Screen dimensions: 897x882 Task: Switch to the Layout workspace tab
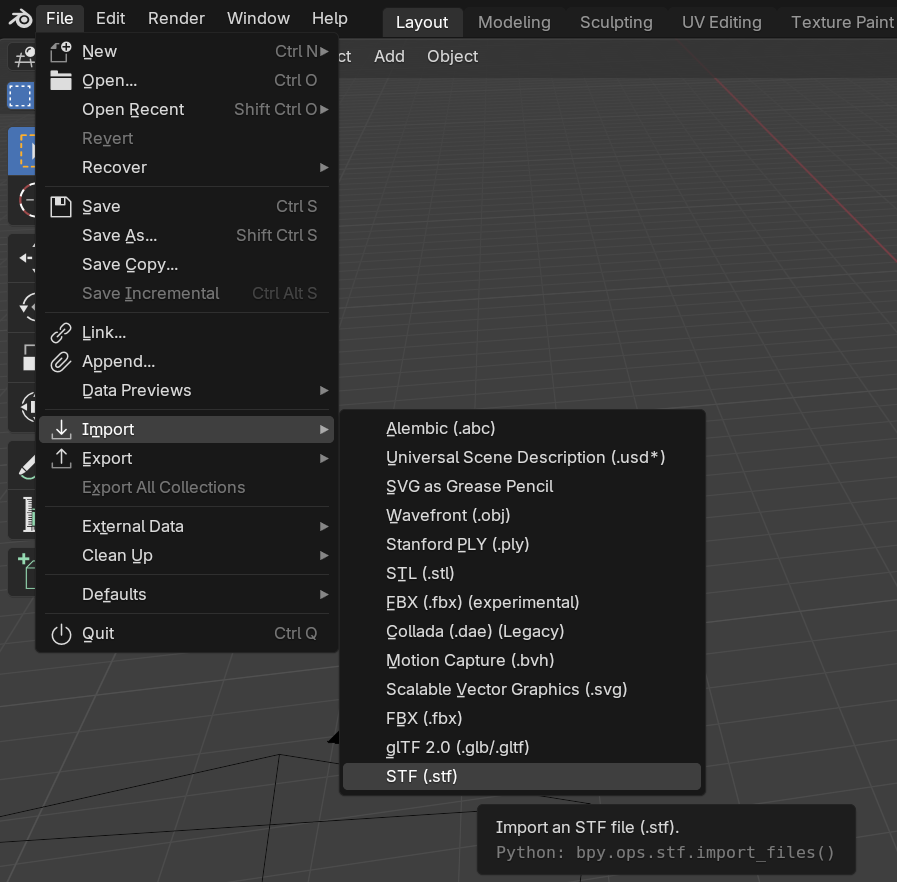point(422,22)
